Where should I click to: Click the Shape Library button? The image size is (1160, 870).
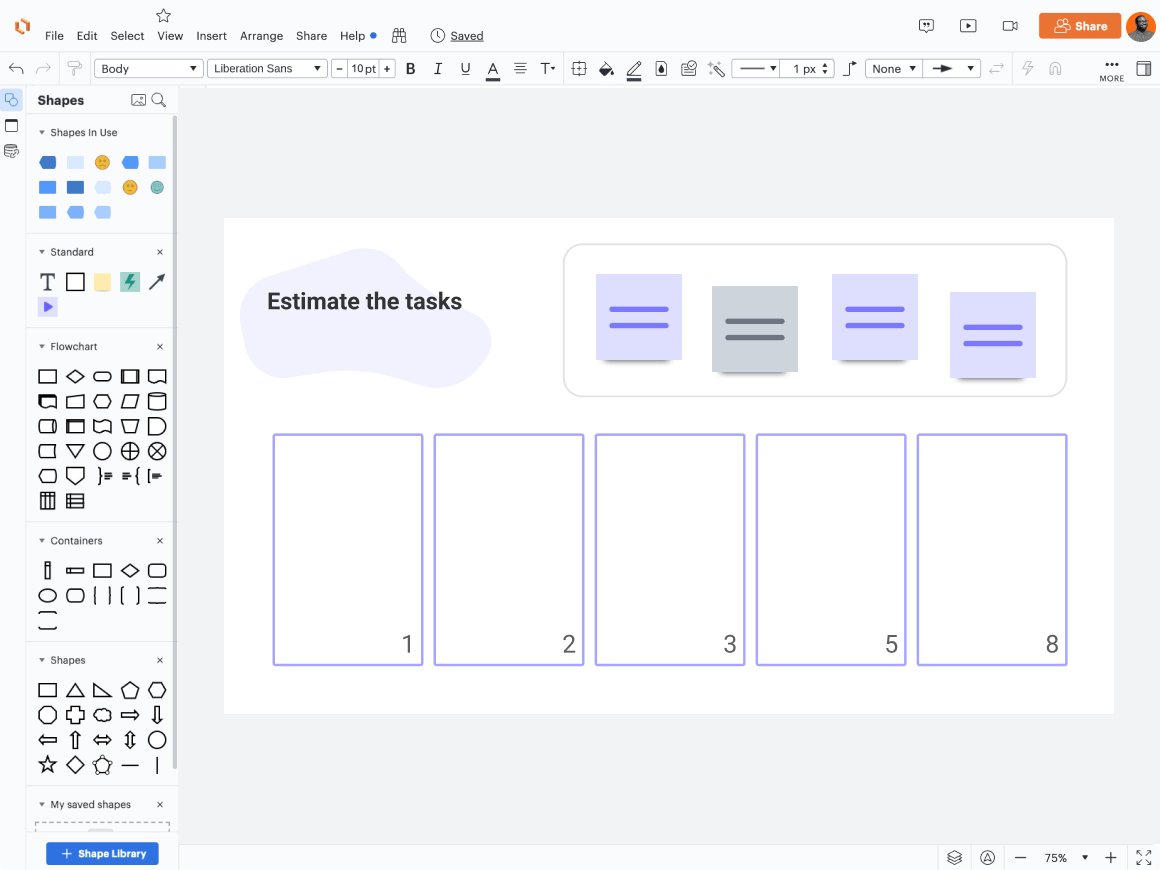click(x=102, y=854)
